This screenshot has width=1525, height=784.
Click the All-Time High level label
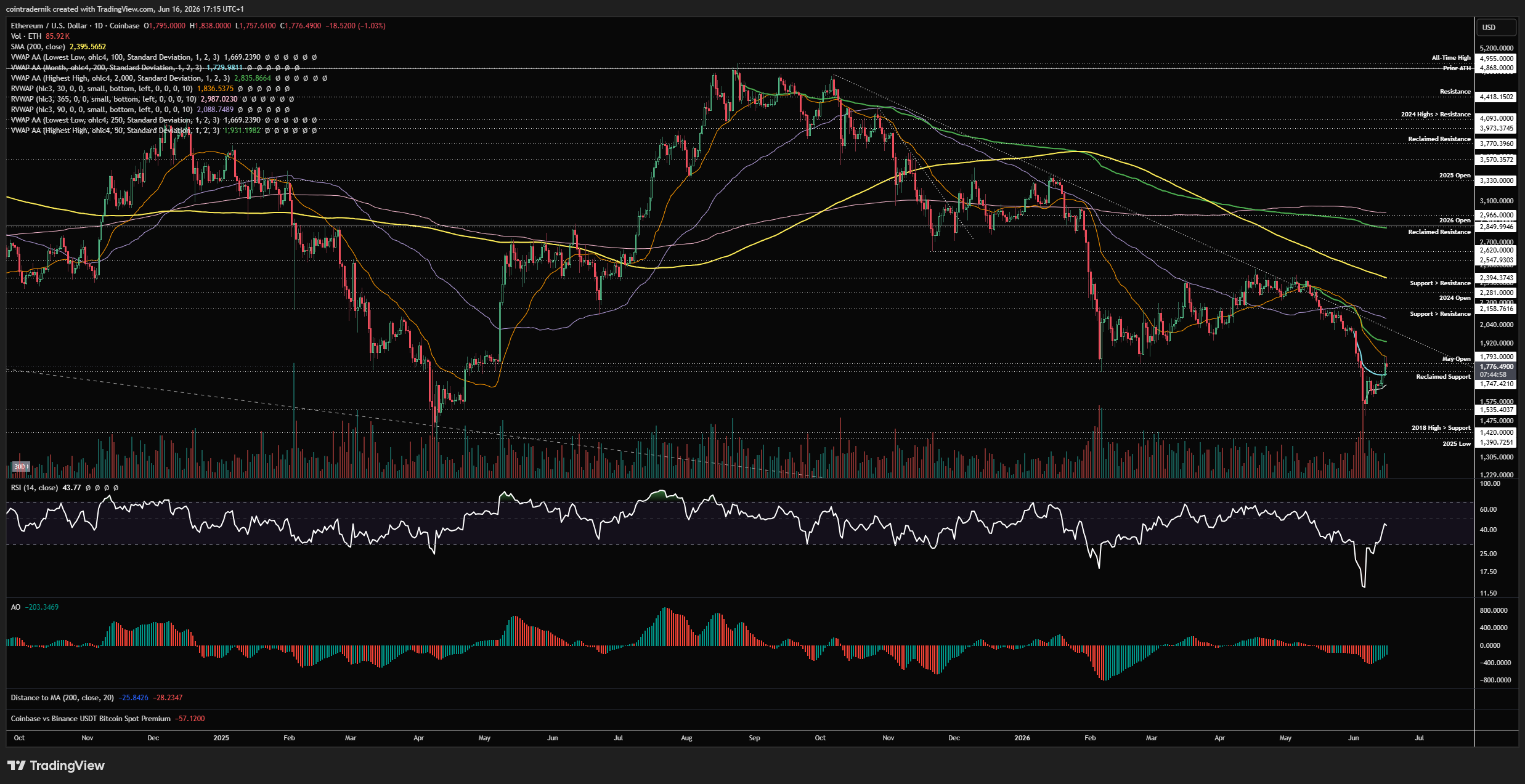pos(1451,58)
